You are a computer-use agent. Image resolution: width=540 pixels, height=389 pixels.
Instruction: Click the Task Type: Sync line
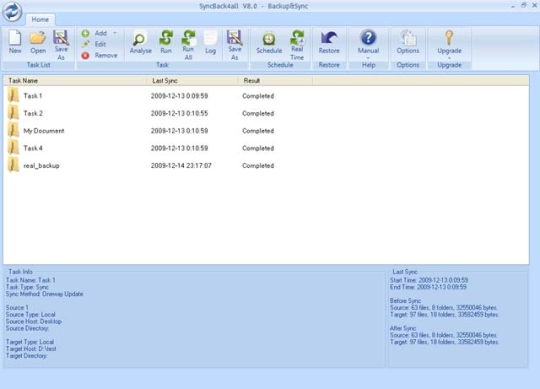tap(27, 287)
